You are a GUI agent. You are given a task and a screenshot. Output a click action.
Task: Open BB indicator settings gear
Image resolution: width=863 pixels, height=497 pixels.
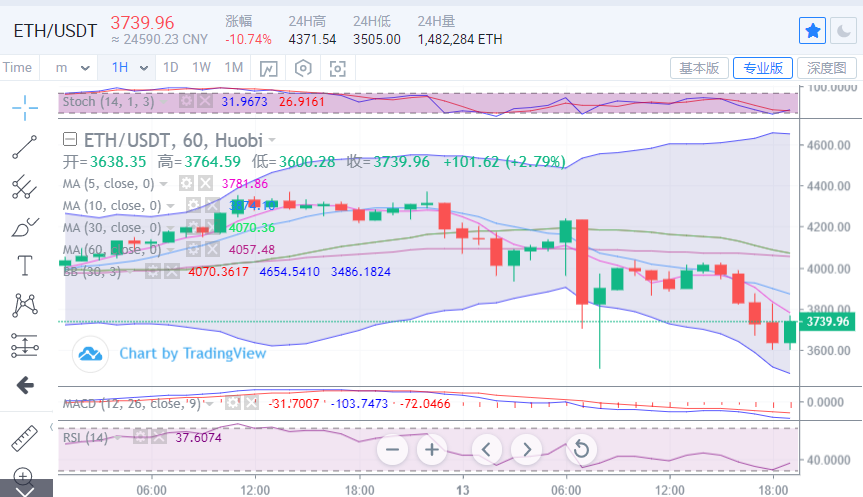pyautogui.click(x=152, y=271)
